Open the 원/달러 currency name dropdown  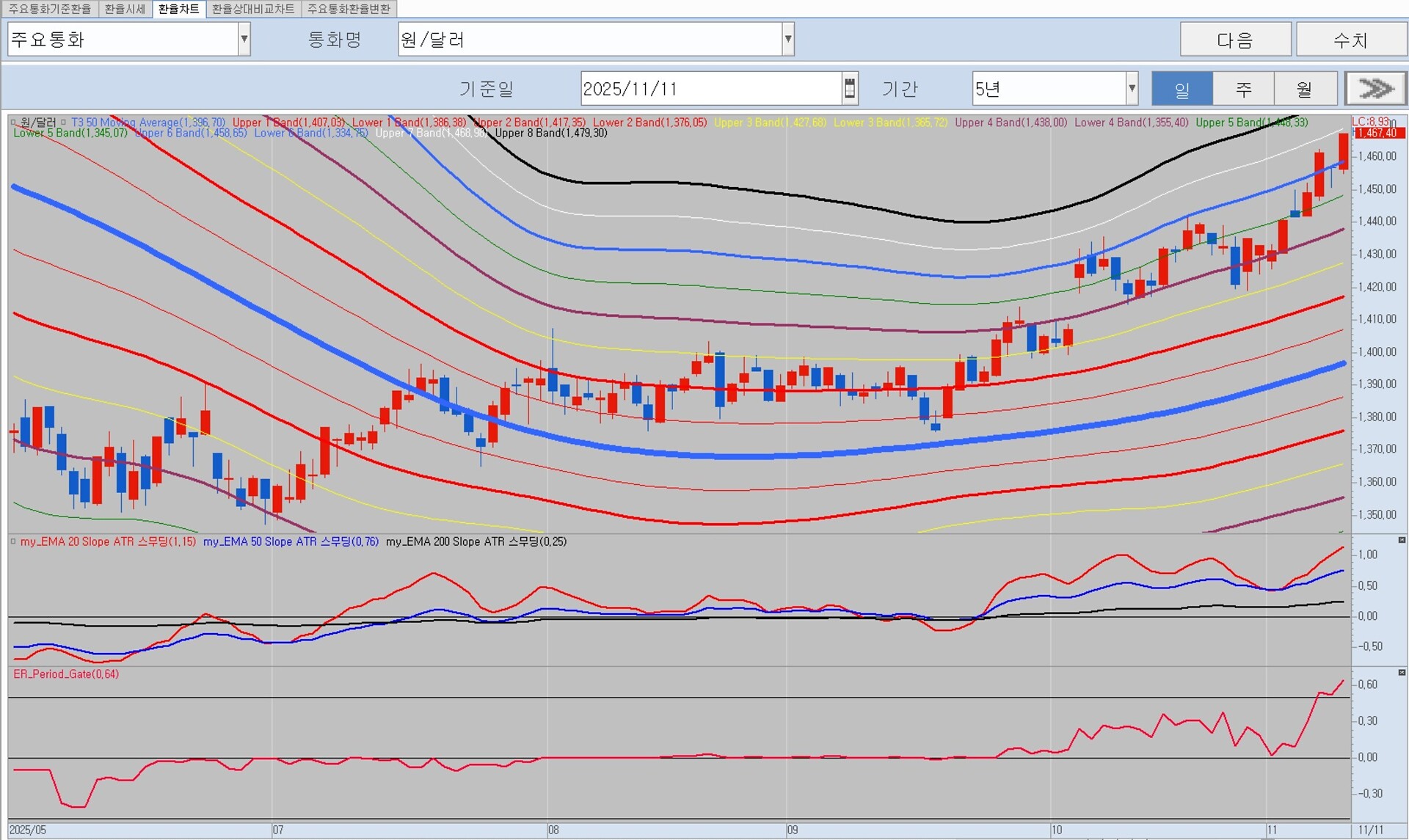[787, 40]
